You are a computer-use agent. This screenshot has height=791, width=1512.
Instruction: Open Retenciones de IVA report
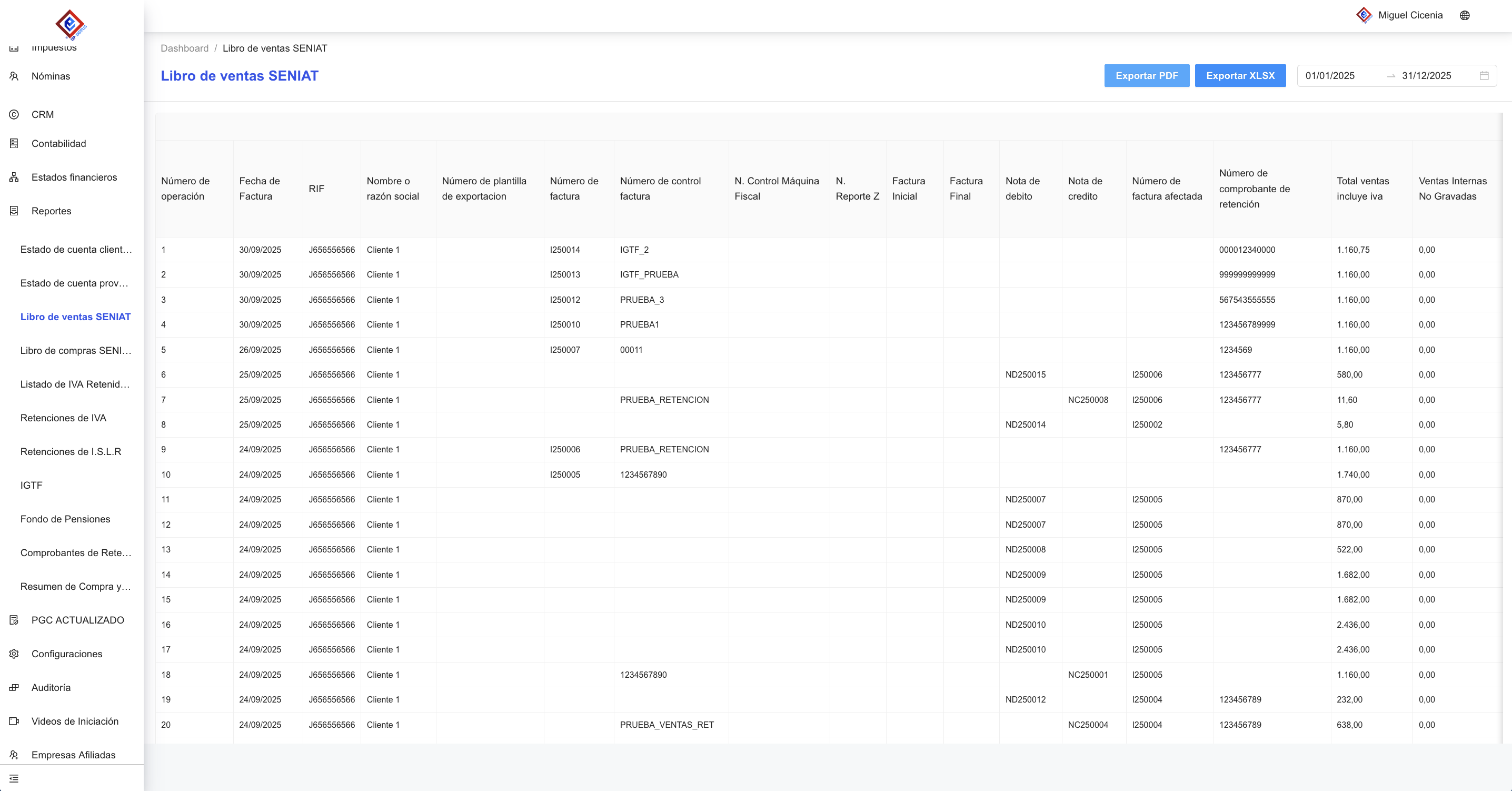[63, 418]
